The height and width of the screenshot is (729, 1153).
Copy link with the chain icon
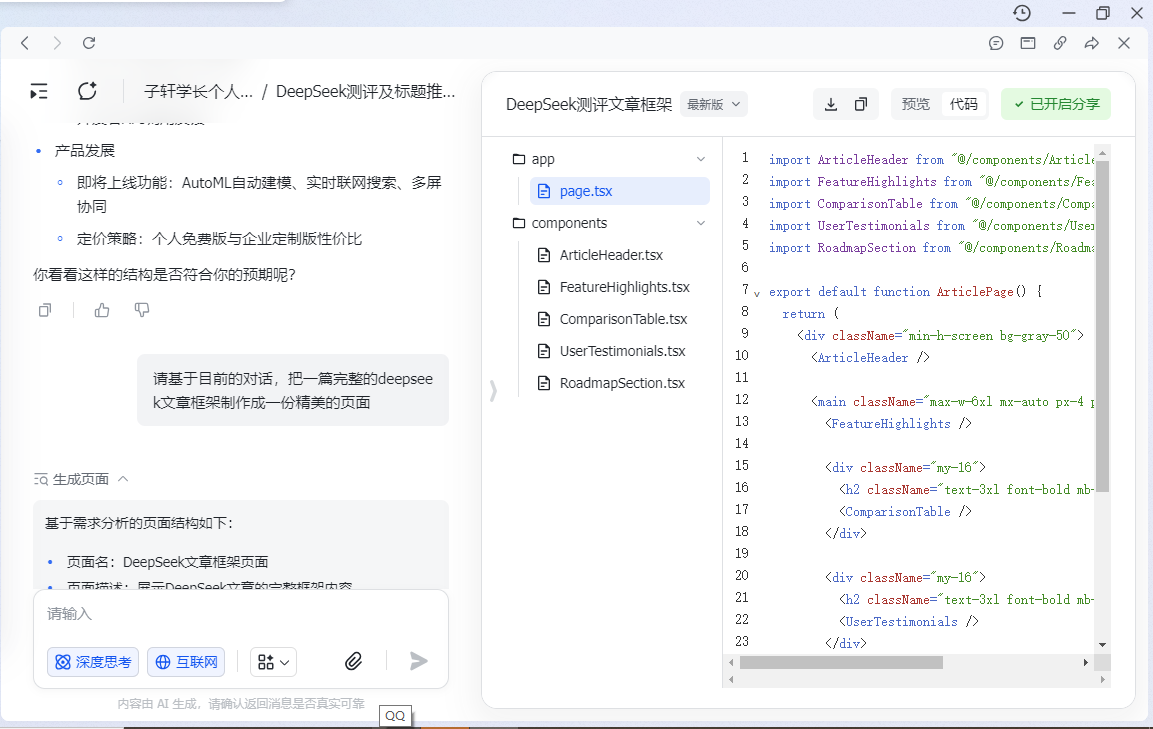point(1060,43)
